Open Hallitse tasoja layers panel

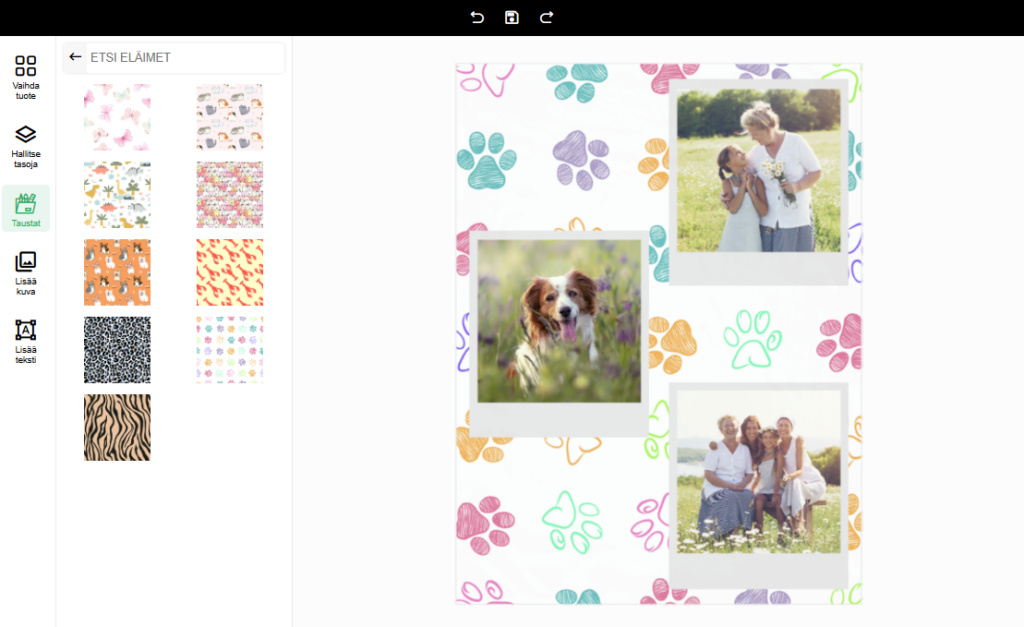click(x=25, y=146)
